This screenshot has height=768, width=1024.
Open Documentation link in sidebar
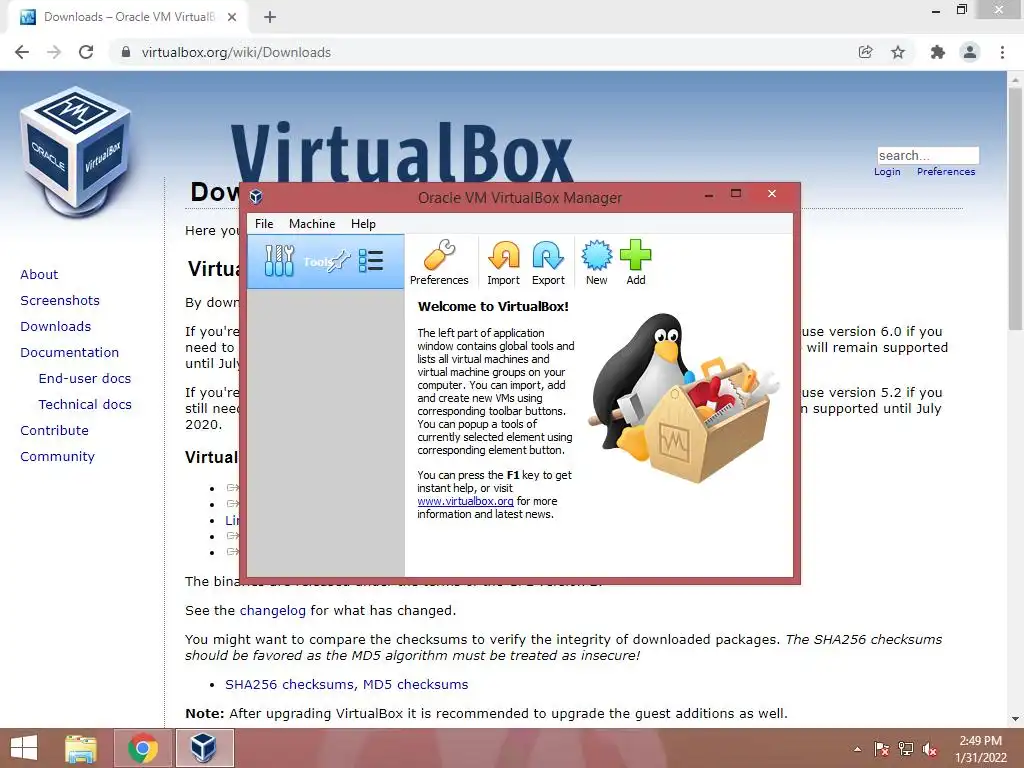69,353
